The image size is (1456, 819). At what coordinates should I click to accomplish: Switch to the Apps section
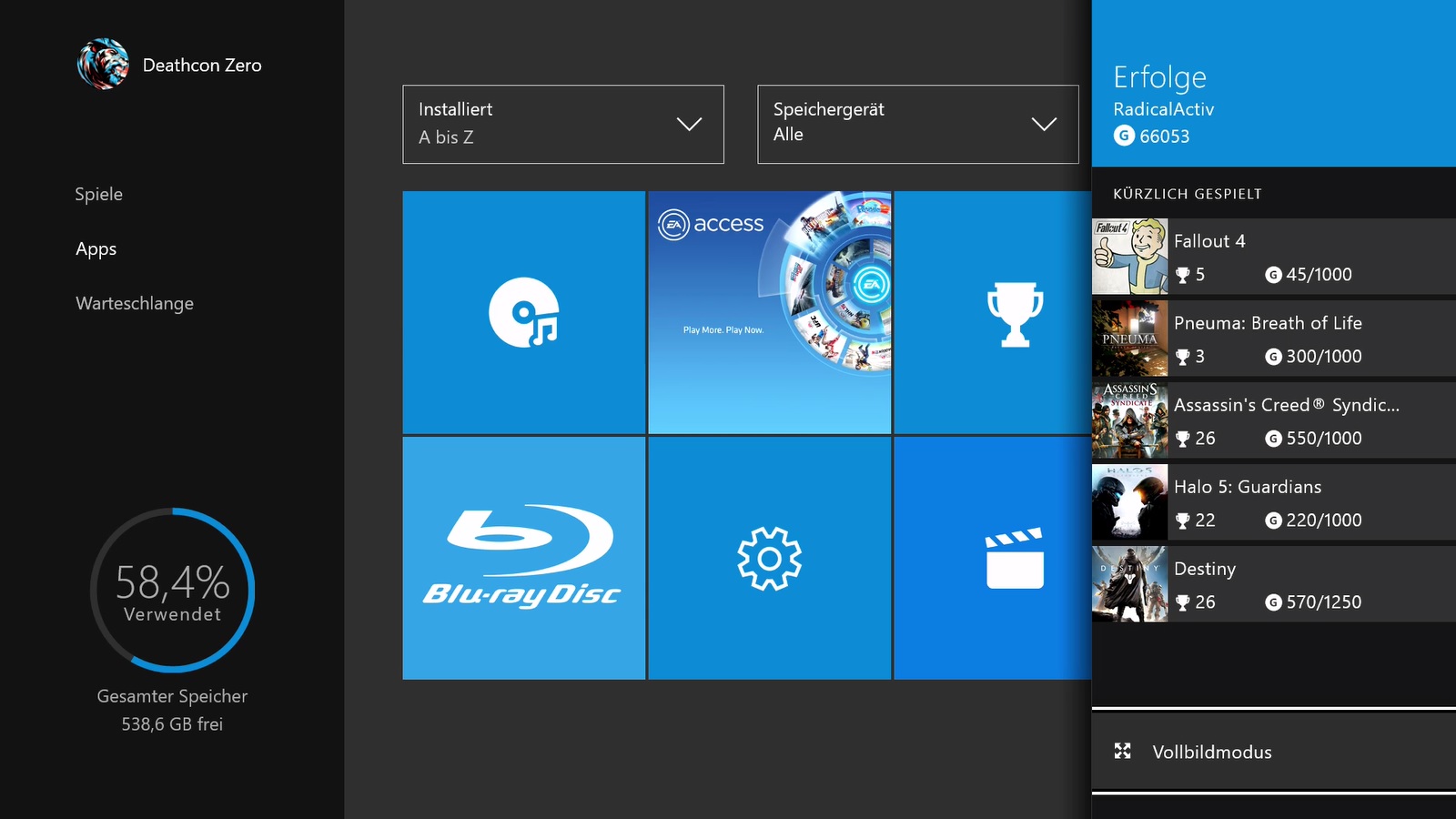coord(96,248)
